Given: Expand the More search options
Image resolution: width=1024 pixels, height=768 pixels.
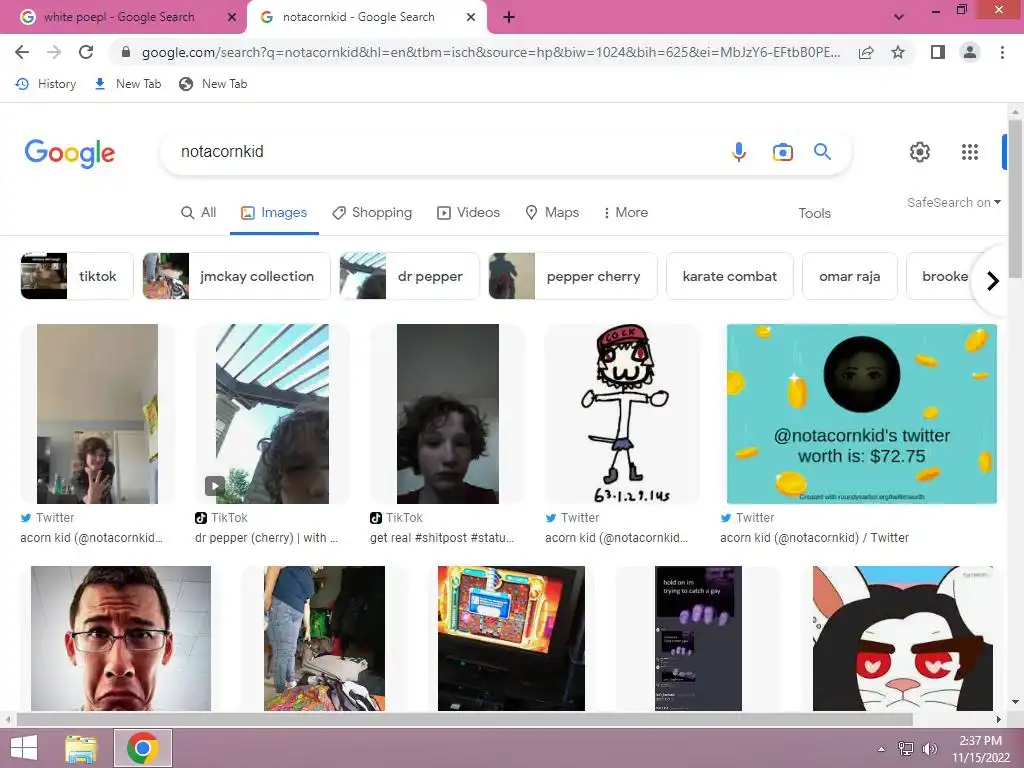Looking at the screenshot, I should 626,213.
